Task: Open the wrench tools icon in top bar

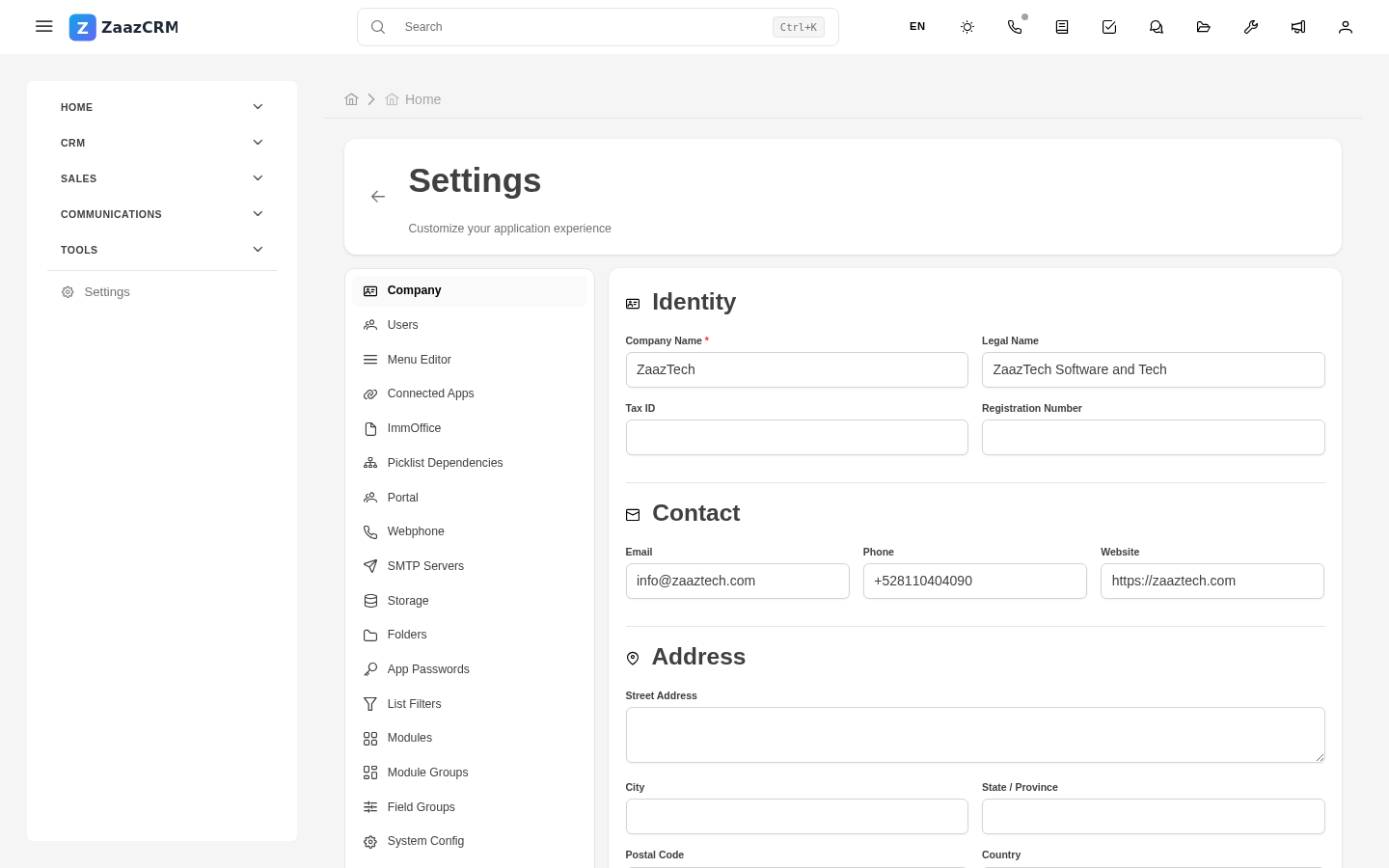Action: tap(1251, 27)
